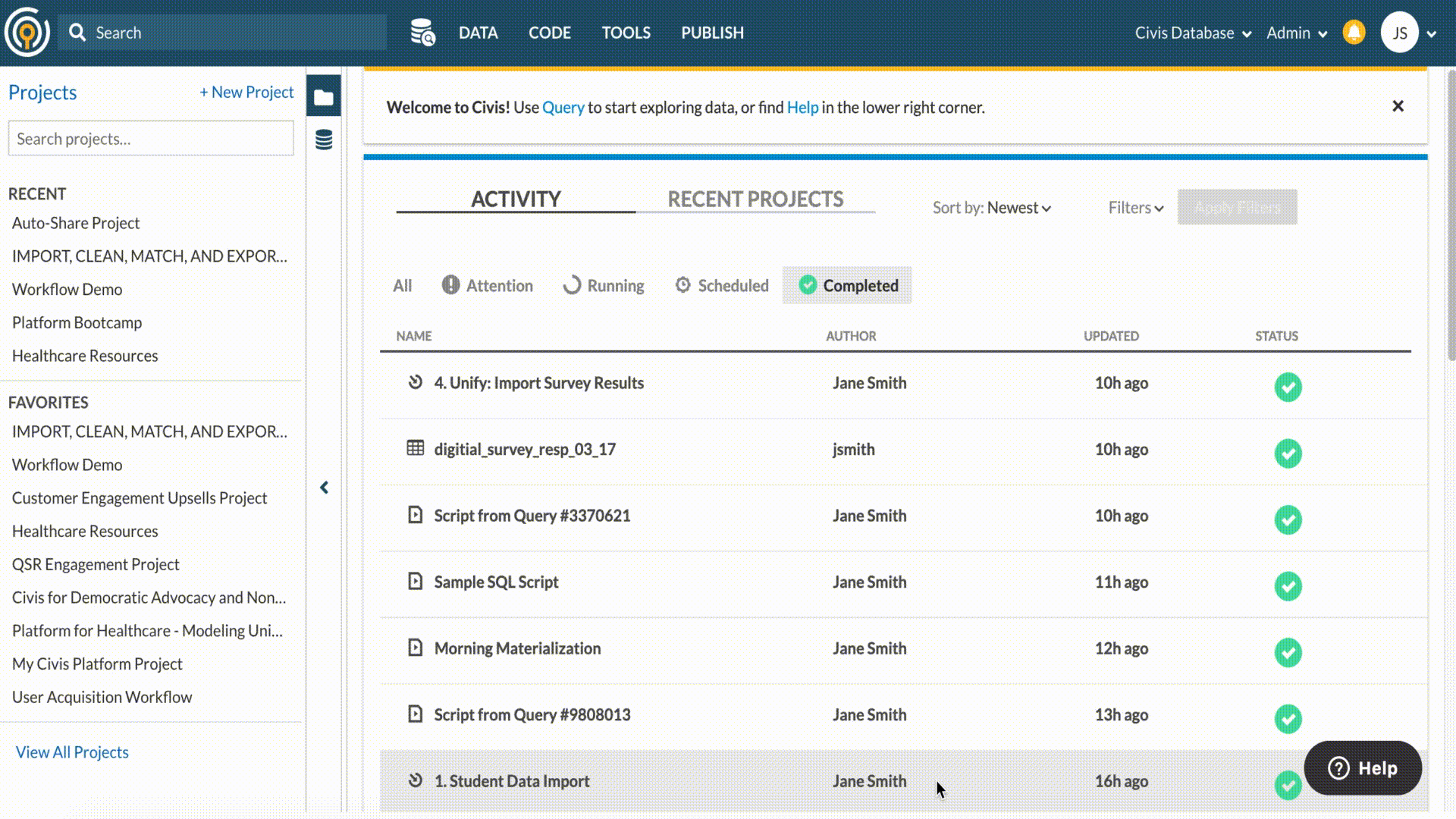Click the Civis logo icon
Screen dimensions: 1456x819
click(x=27, y=33)
